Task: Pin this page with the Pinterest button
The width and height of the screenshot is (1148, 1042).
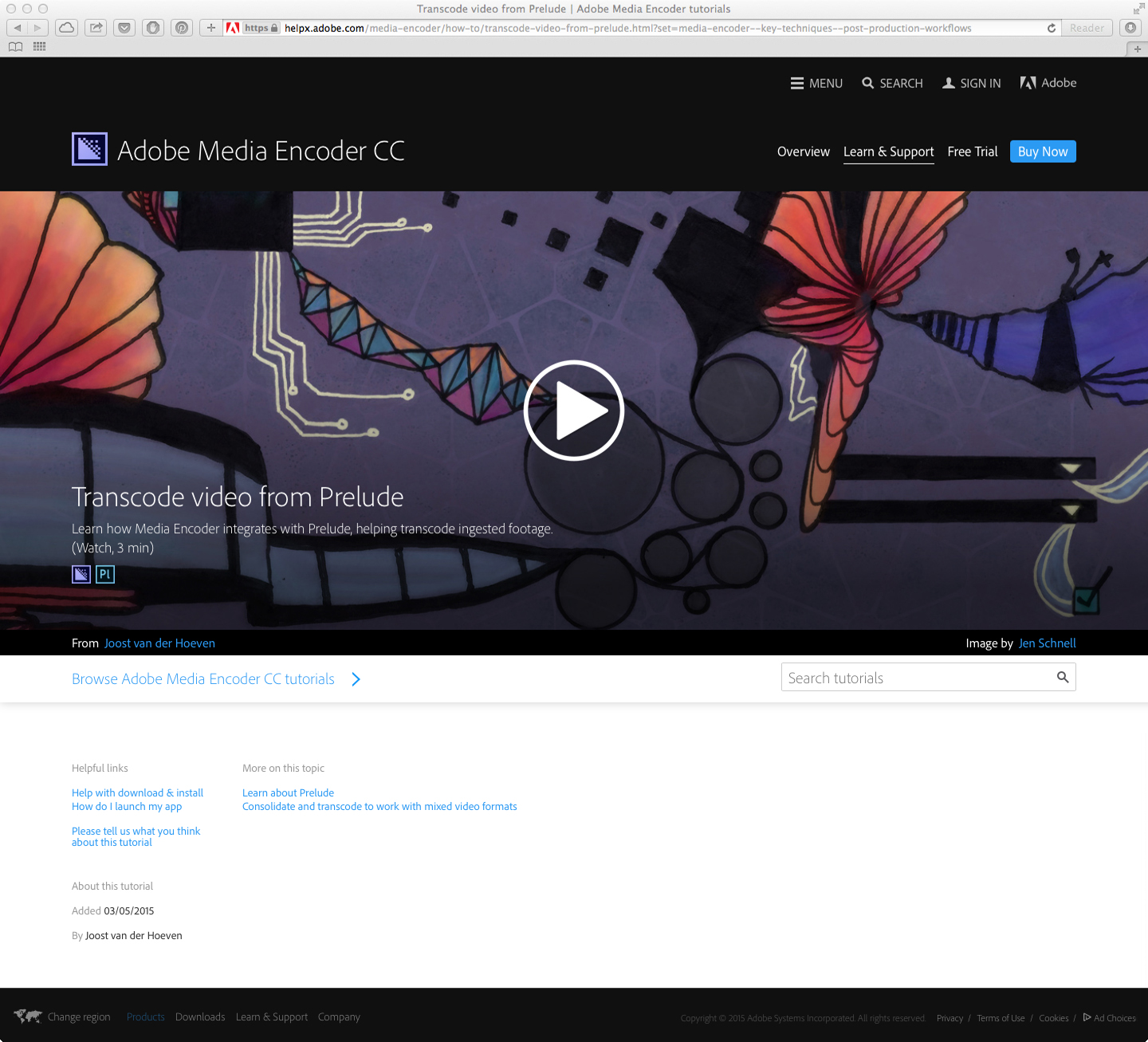Action: [x=182, y=28]
